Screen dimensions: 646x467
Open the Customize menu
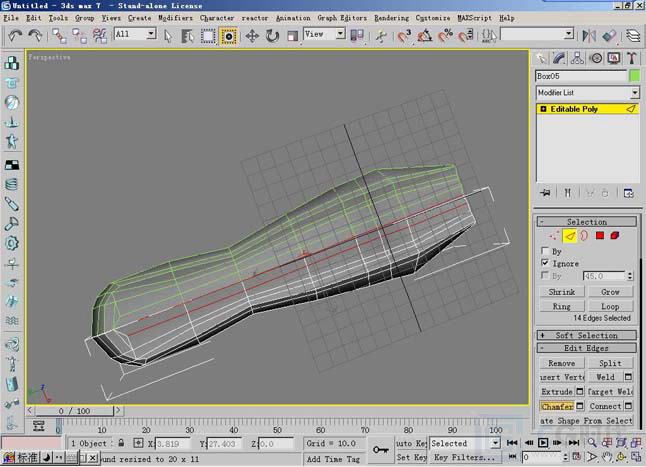433,18
